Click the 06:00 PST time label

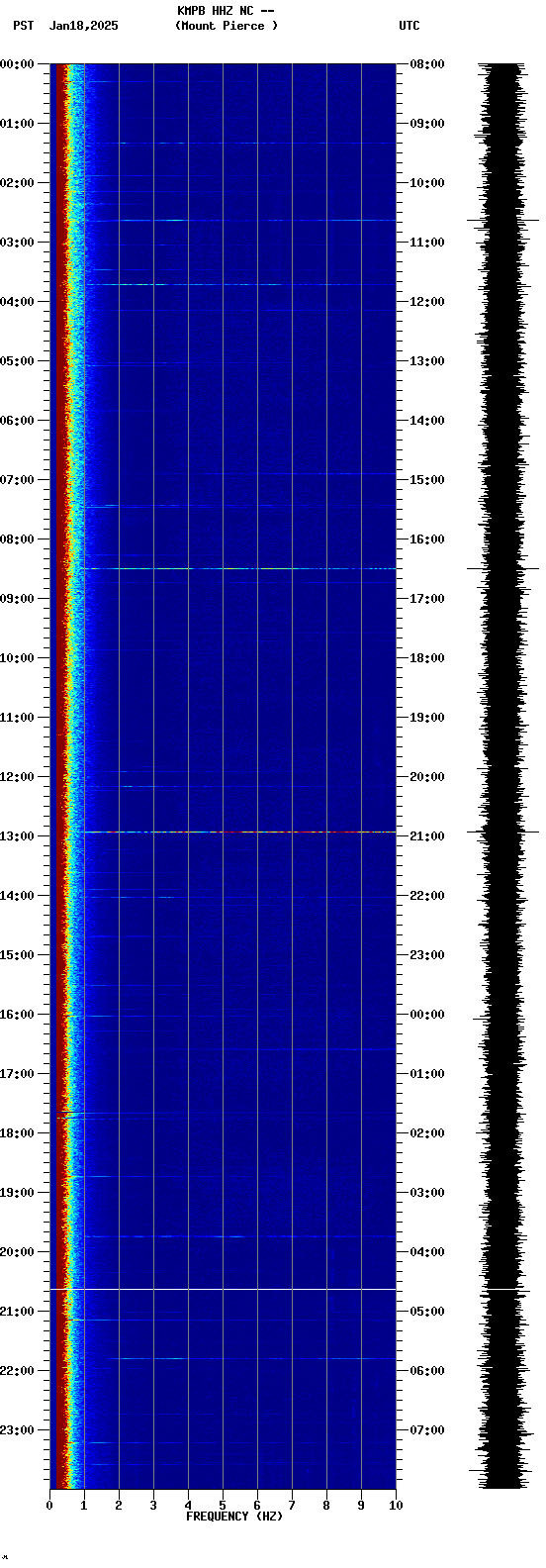click(17, 421)
